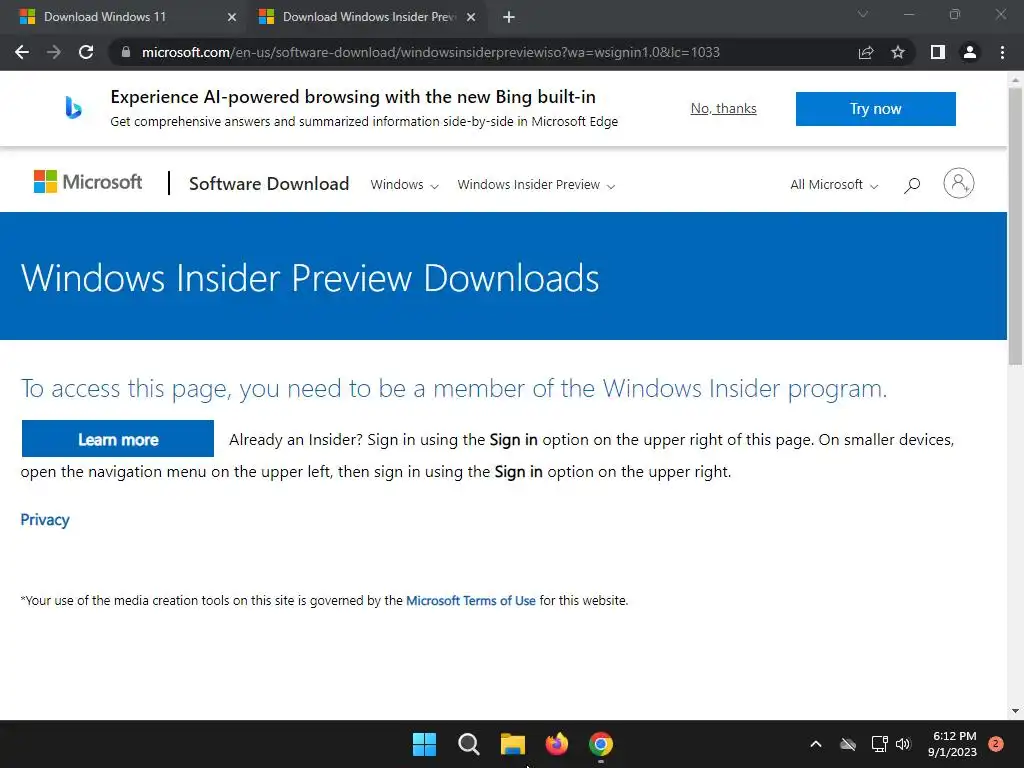Click the Chrome taskbar icon
This screenshot has width=1024, height=768.
(601, 744)
